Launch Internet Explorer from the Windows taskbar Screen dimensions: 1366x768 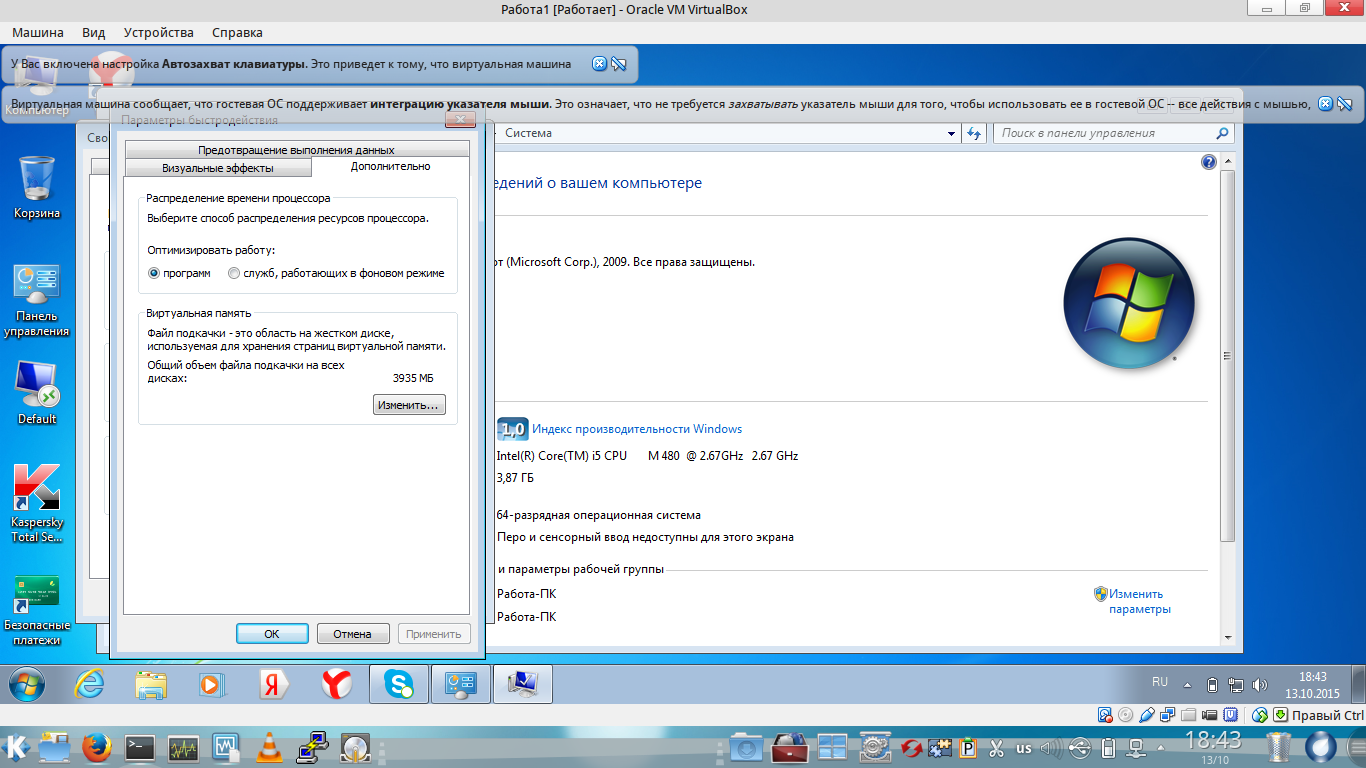click(x=90, y=684)
